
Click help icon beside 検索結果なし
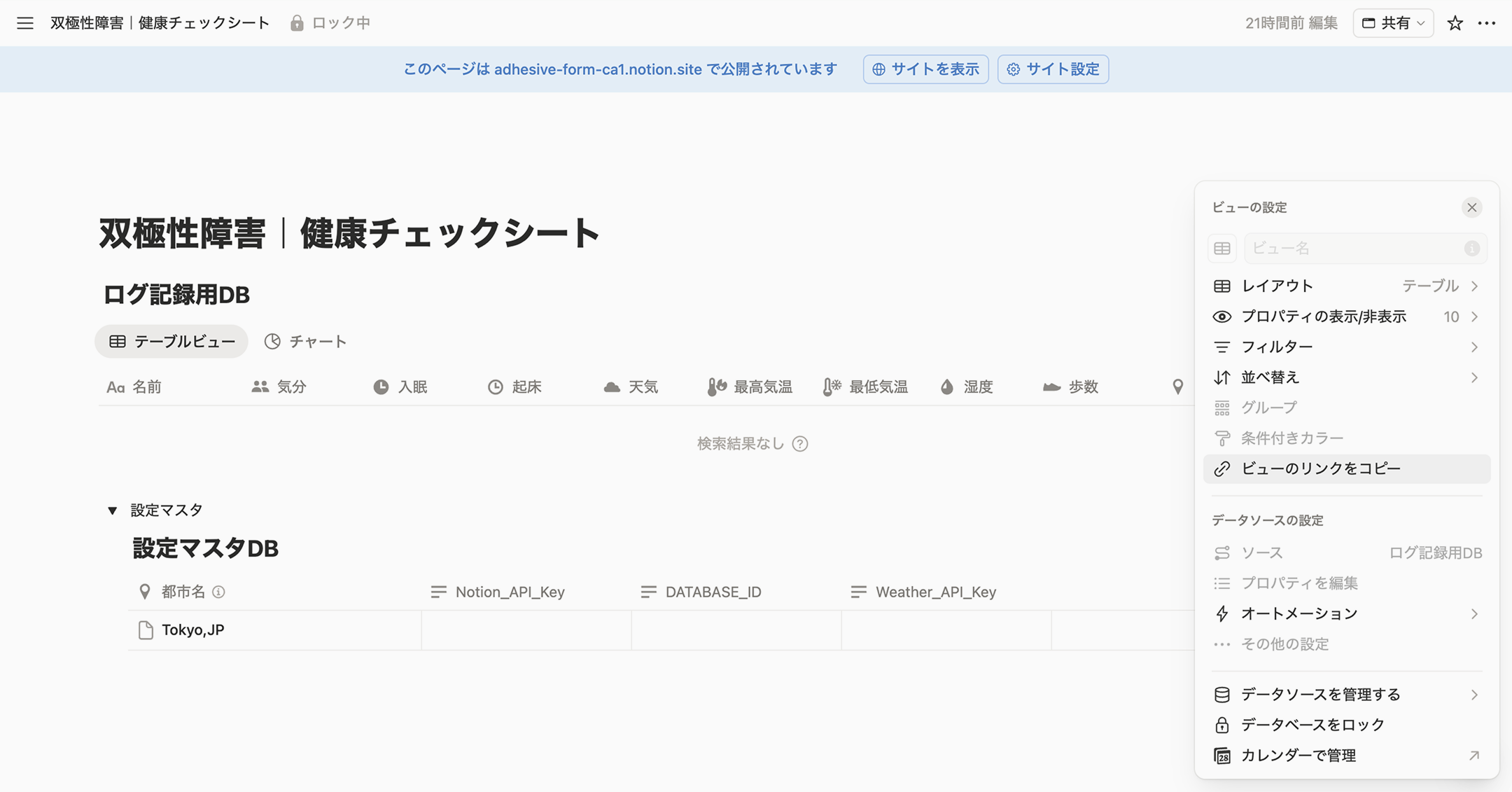click(x=800, y=444)
